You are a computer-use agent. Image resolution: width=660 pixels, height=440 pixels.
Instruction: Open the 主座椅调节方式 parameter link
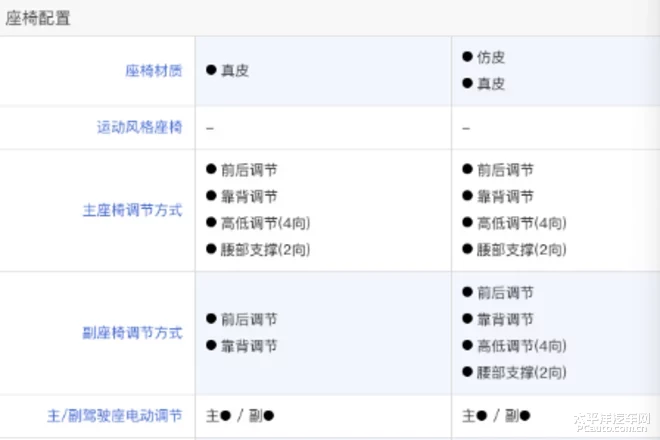pos(132,210)
